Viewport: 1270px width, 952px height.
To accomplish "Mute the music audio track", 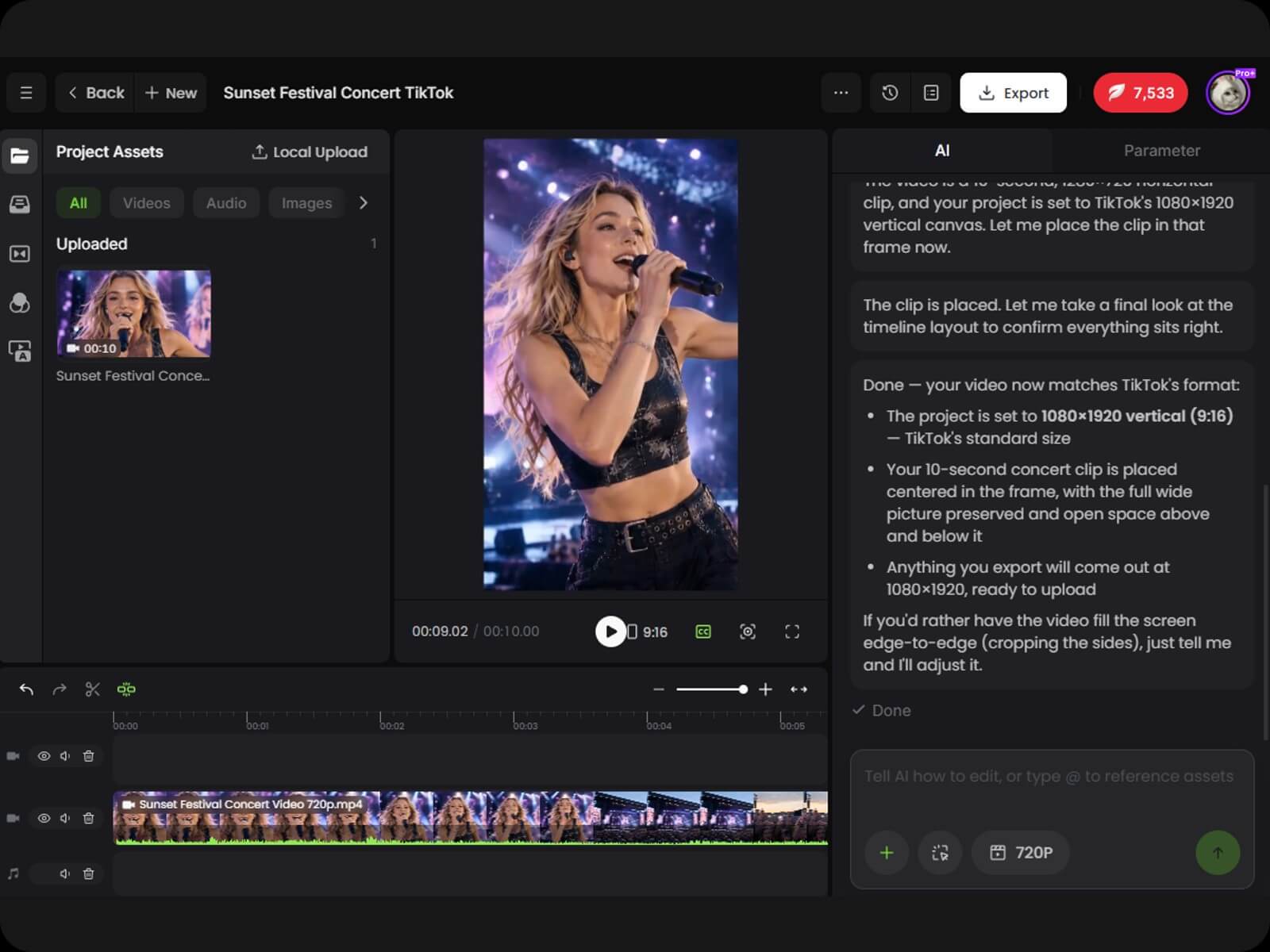I will point(65,873).
